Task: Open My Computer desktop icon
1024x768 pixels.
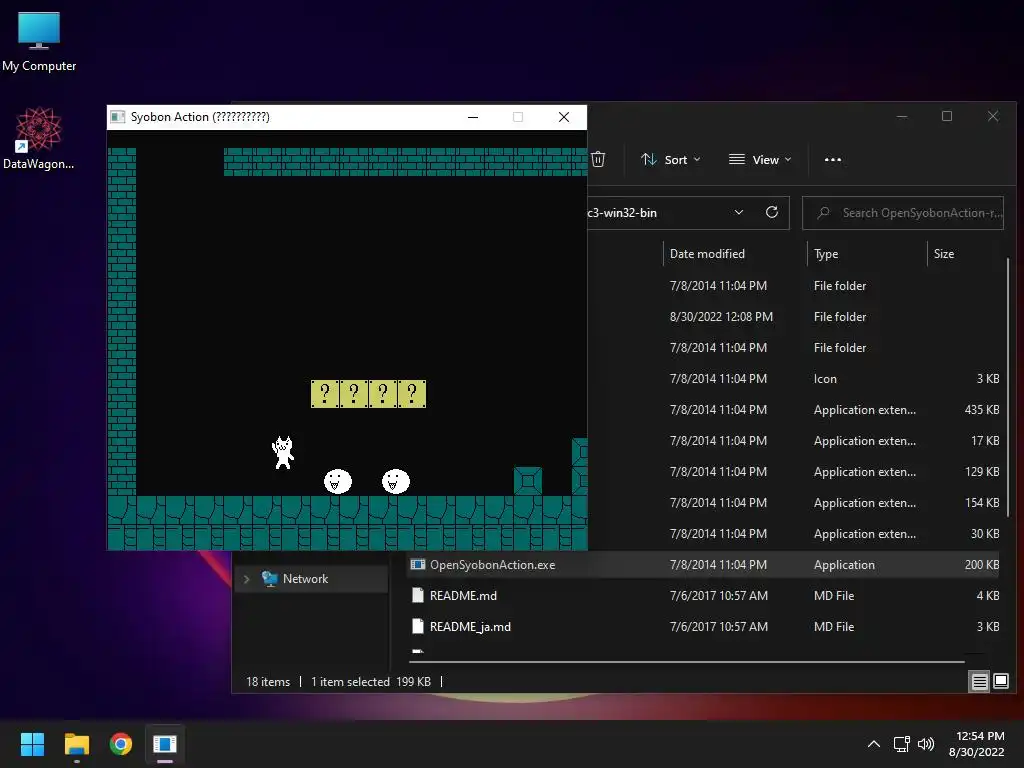Action: tap(39, 41)
